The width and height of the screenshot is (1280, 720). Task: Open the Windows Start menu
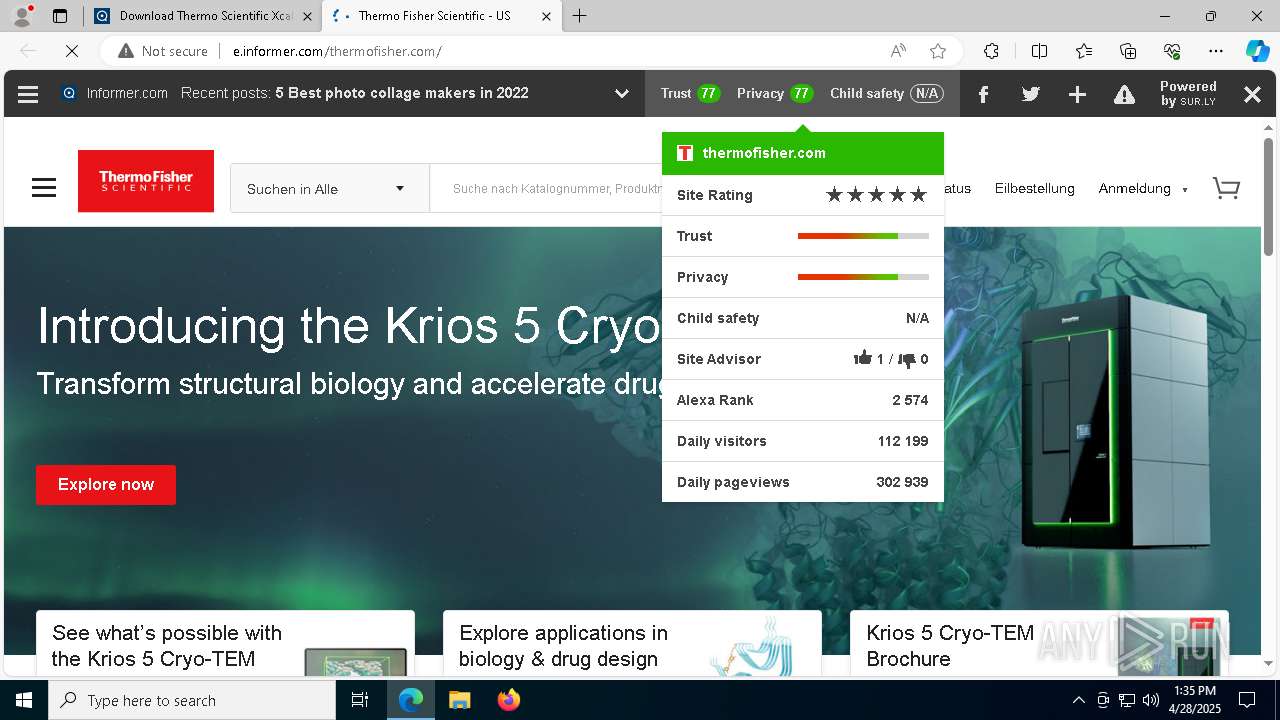[24, 700]
